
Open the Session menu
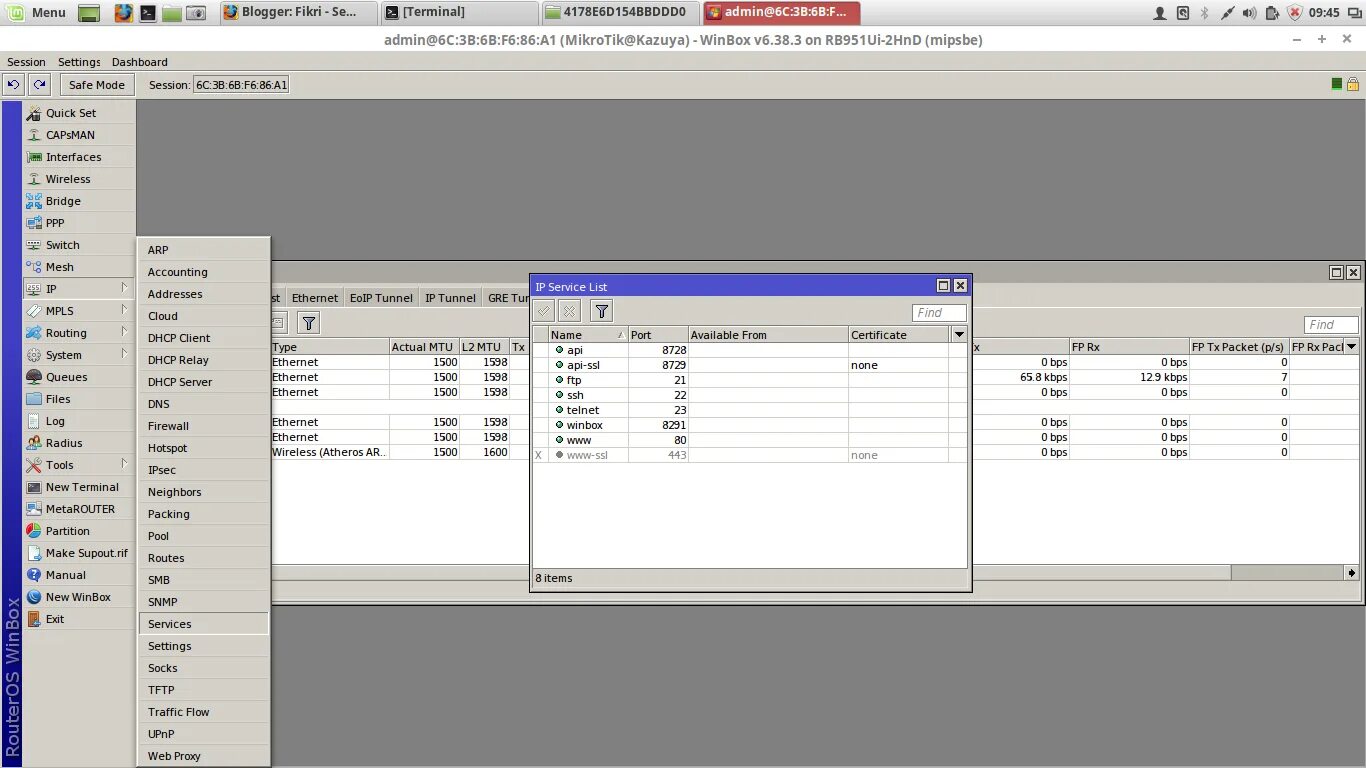coord(26,61)
